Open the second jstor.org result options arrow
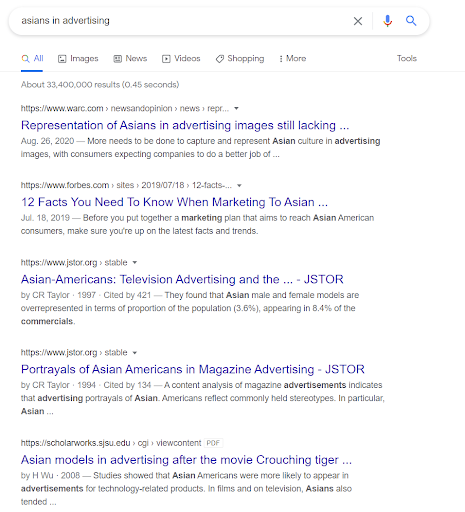The width and height of the screenshot is (465, 512). point(135,353)
